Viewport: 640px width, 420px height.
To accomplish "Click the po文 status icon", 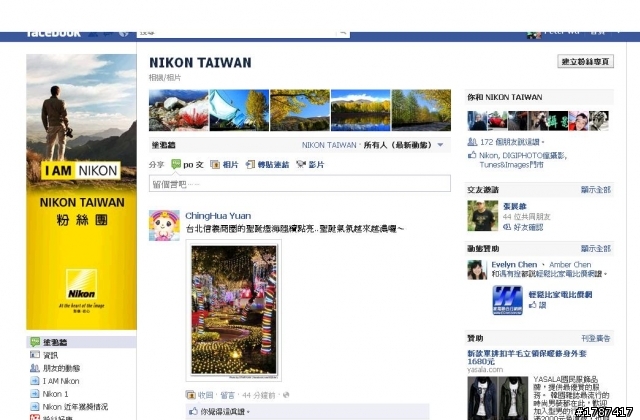I will (176, 164).
